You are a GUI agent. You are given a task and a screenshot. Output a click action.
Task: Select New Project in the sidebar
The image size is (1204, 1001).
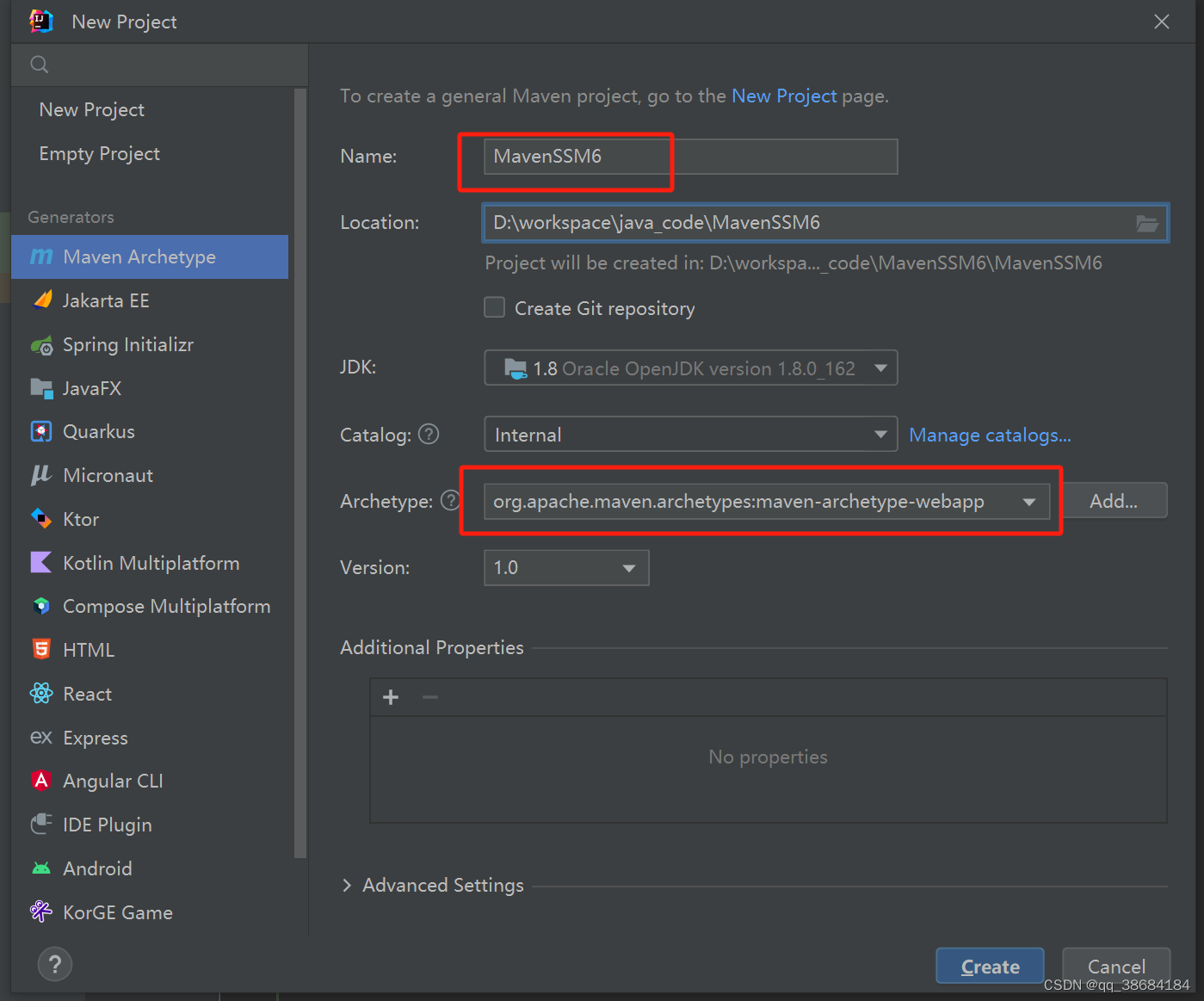[x=92, y=110]
